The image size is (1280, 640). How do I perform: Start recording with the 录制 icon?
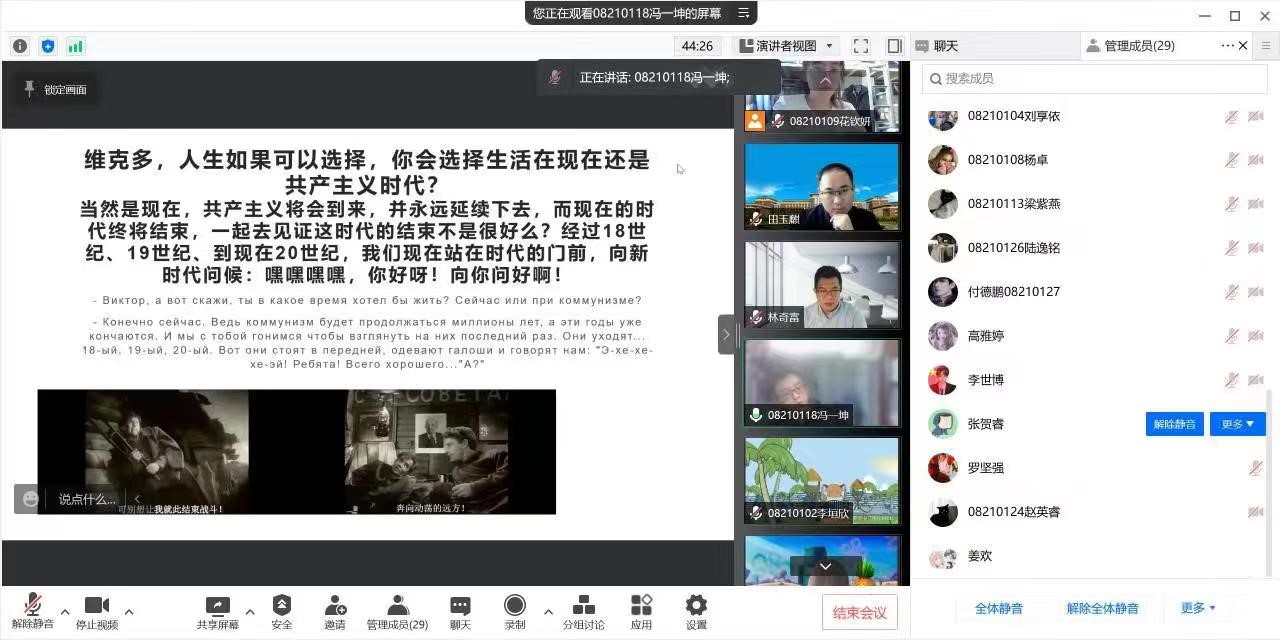point(515,606)
